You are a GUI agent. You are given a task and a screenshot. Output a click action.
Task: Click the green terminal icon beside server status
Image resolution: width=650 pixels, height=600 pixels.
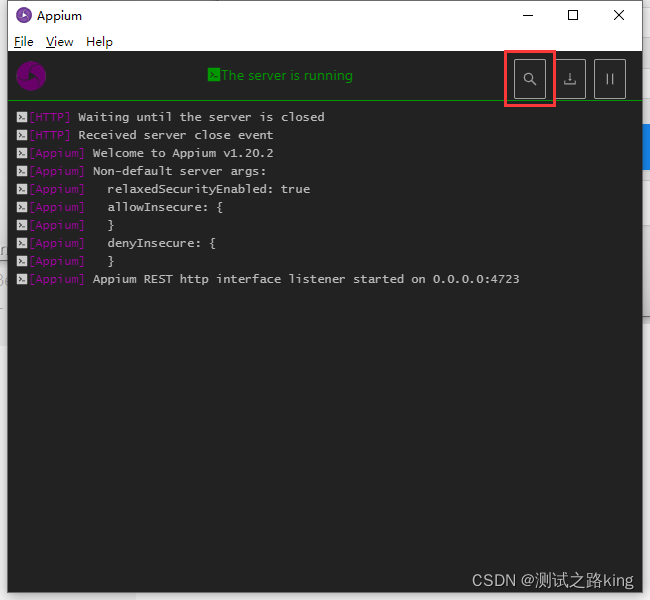tap(213, 75)
